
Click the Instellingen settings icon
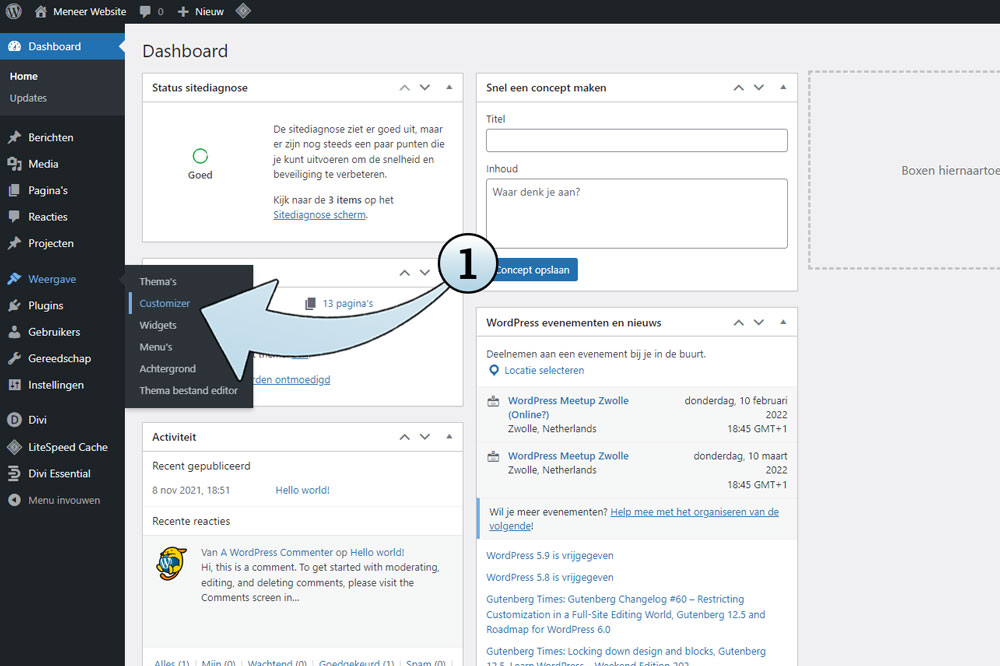click(14, 385)
